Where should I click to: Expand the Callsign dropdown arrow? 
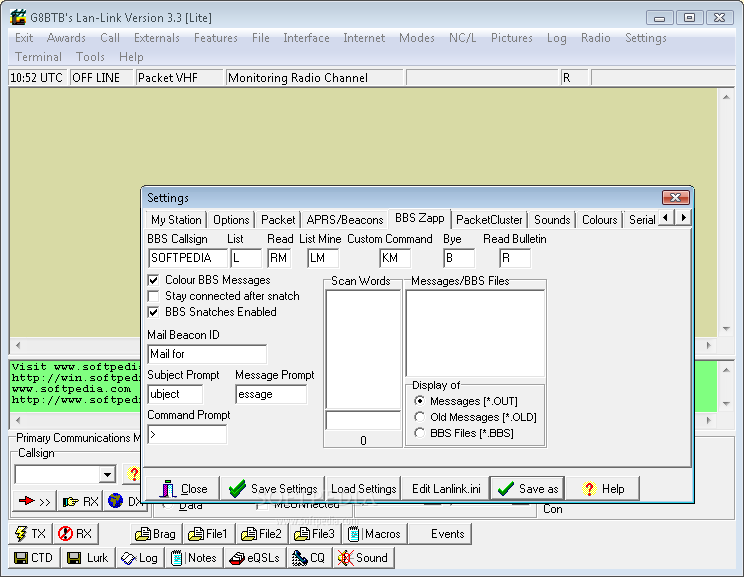click(107, 474)
